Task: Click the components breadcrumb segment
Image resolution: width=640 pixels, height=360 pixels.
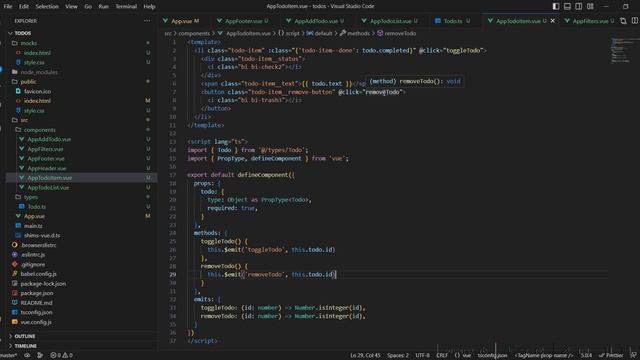Action: [x=194, y=33]
